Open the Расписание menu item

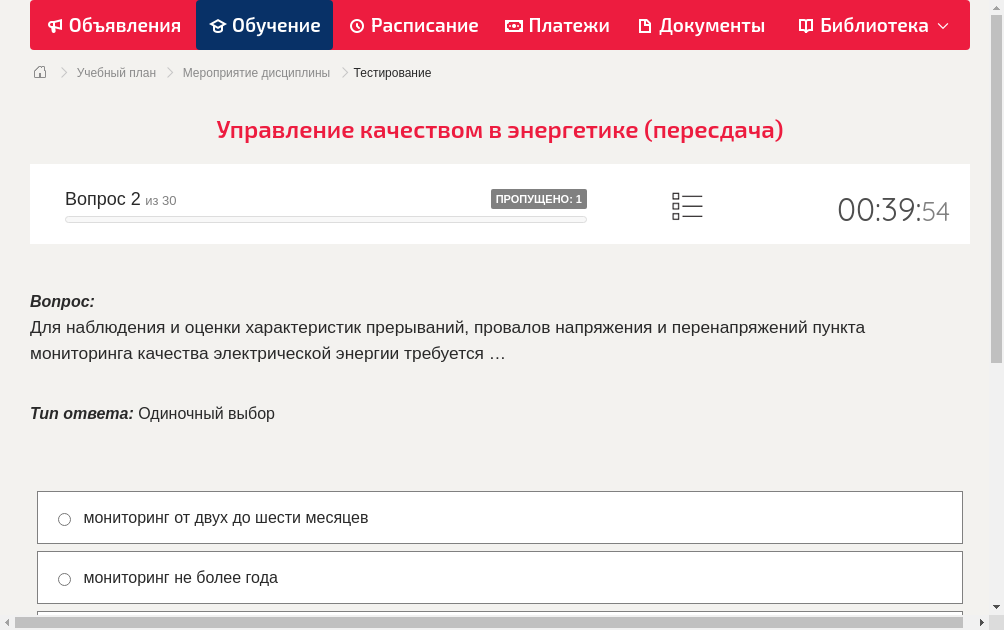coord(414,25)
